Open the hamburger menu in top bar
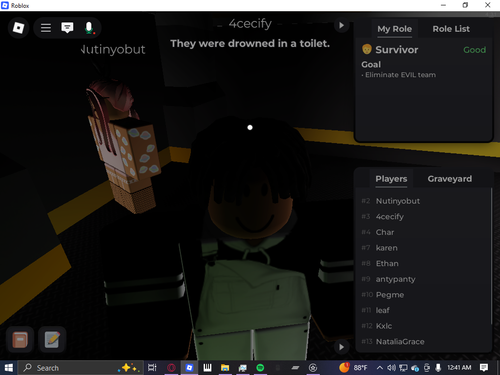Viewport: 500px width, 375px height. [46, 28]
